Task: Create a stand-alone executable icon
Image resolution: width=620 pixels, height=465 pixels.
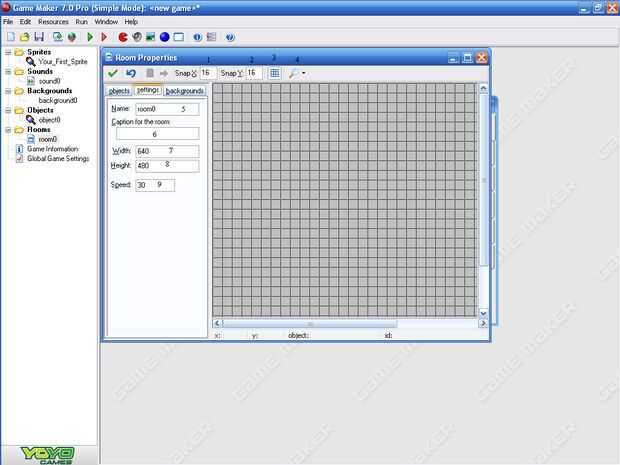Action: click(58, 37)
